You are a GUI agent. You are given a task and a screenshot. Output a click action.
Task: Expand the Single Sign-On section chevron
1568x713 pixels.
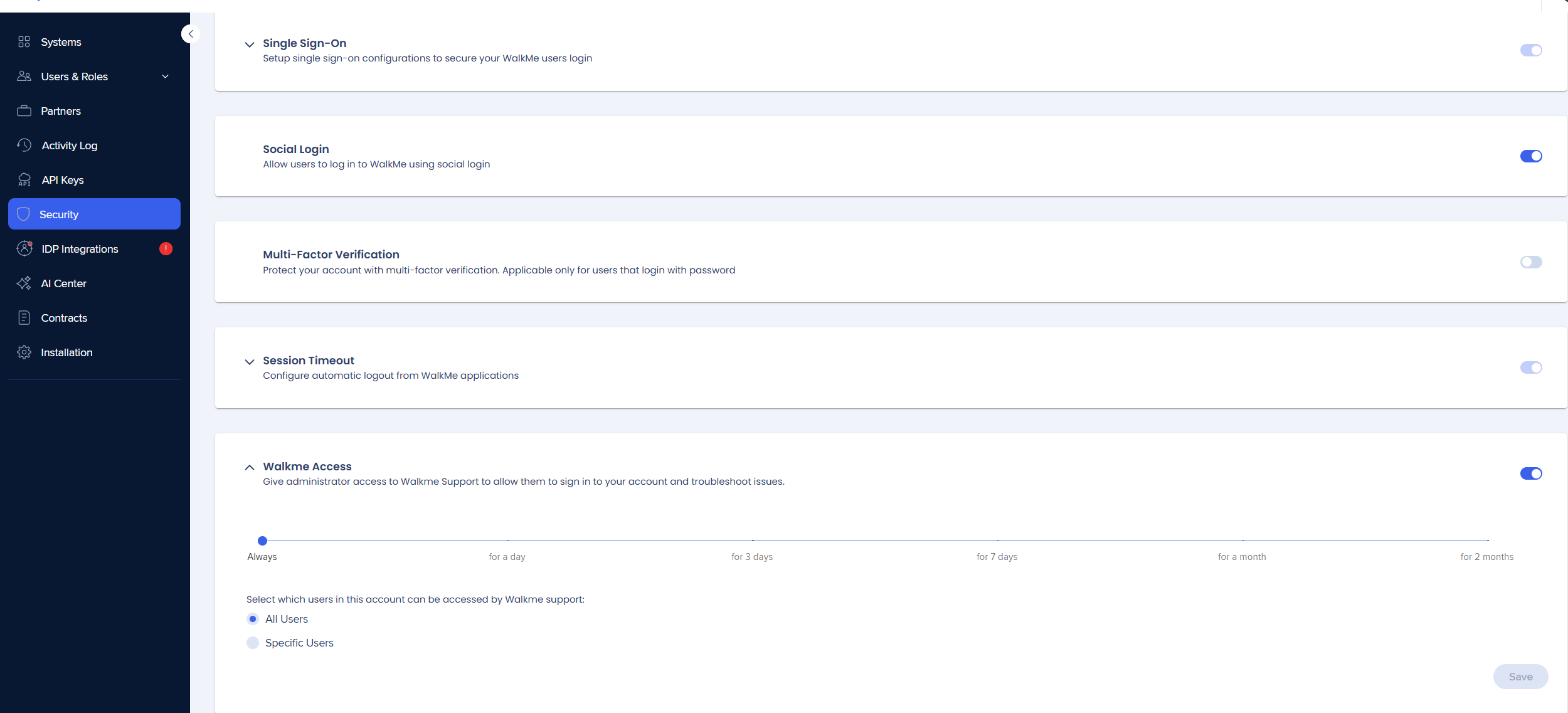(250, 45)
